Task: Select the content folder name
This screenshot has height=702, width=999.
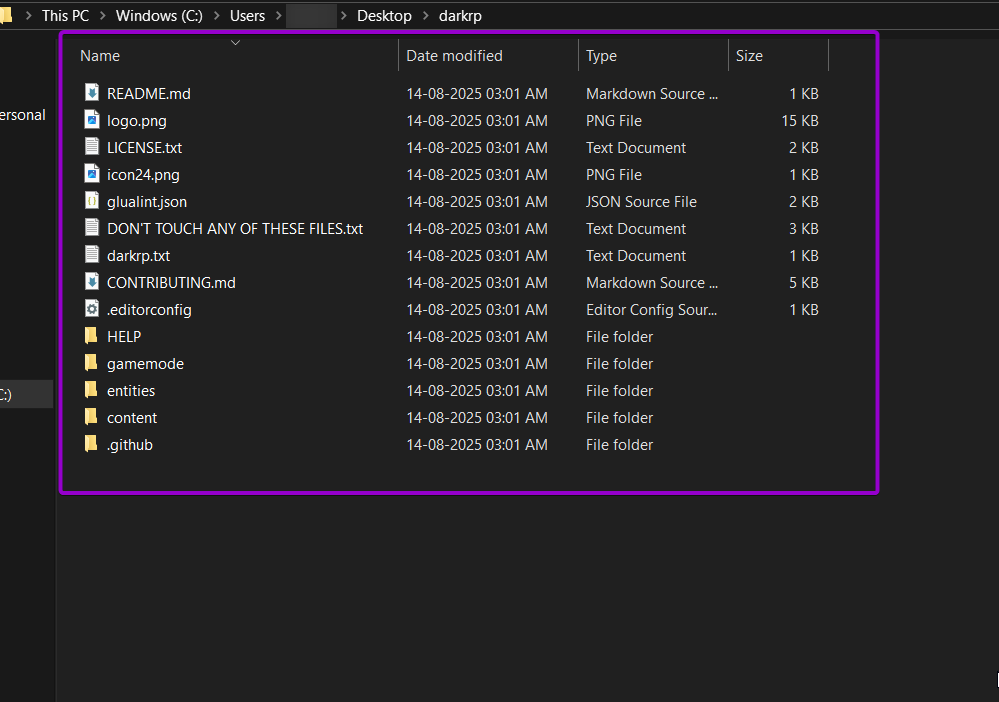Action: click(132, 418)
